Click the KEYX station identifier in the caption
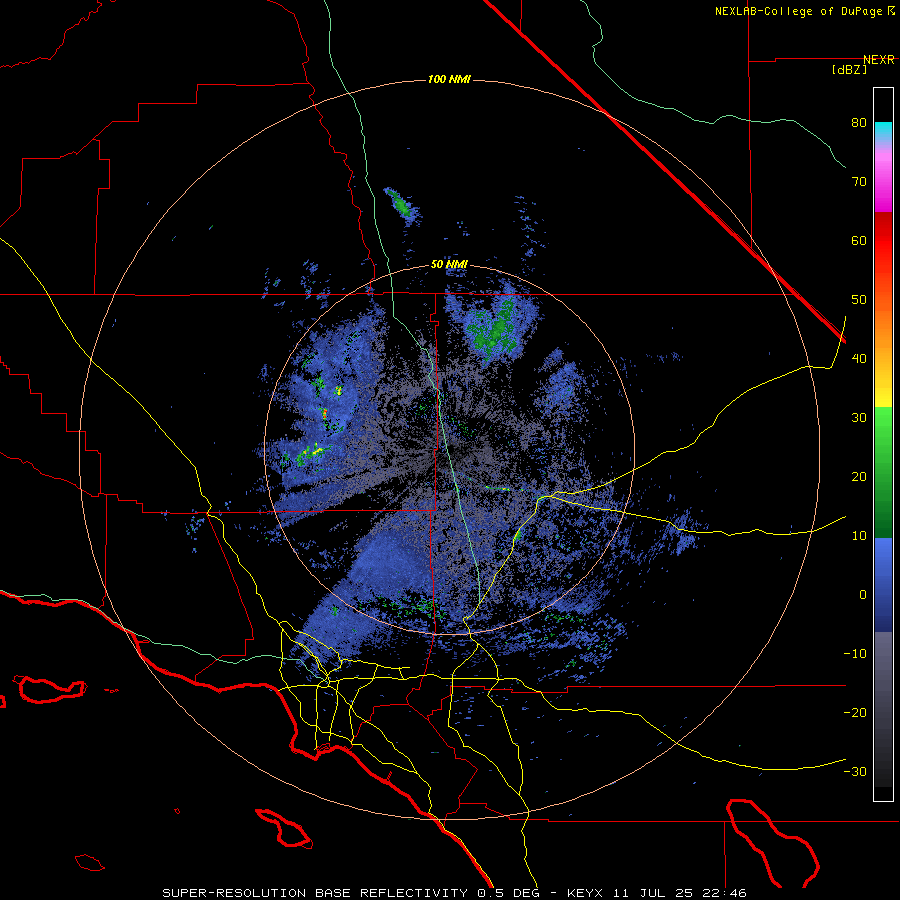900x900 pixels. [587, 893]
